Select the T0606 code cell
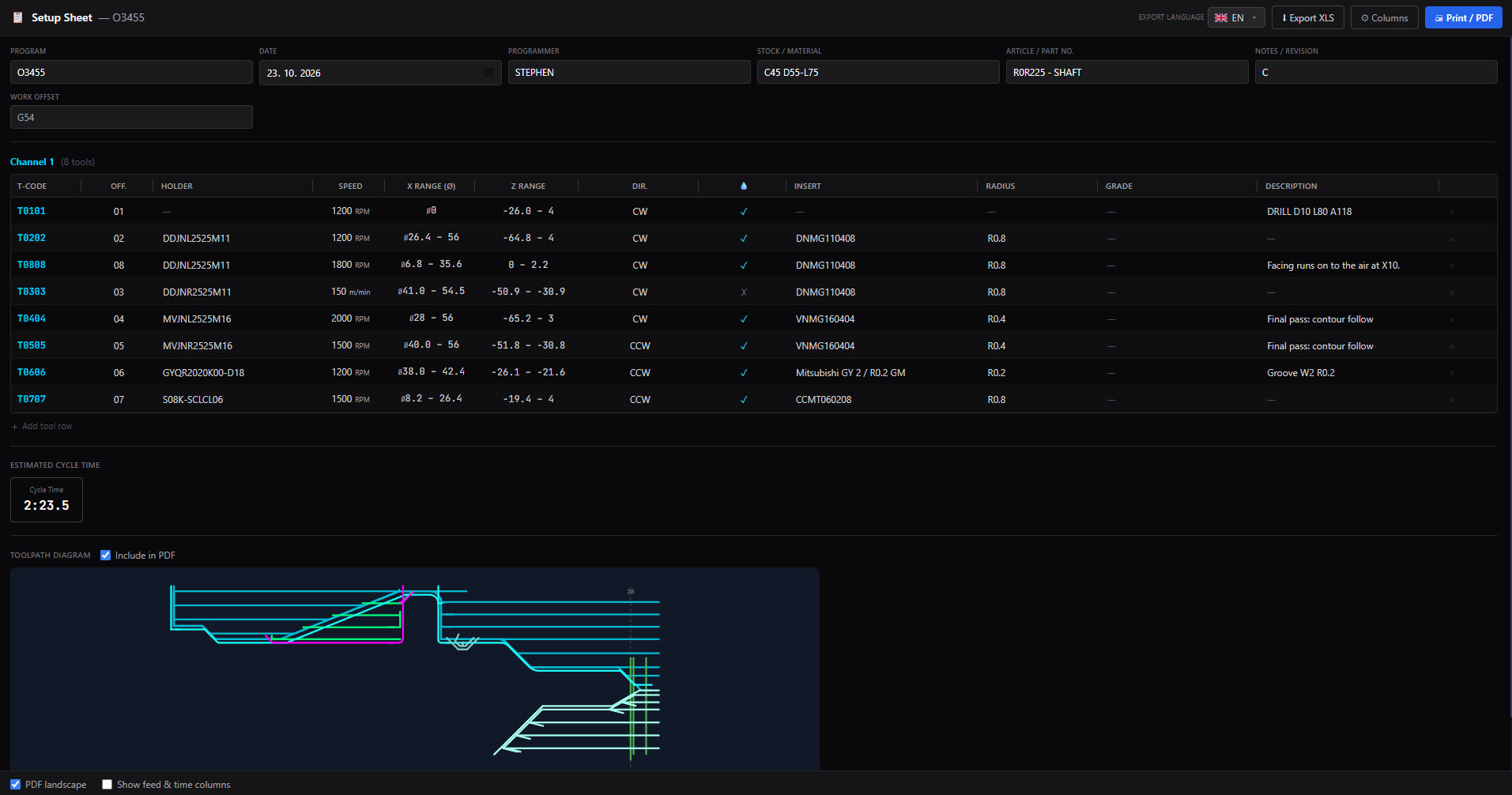 coord(32,373)
